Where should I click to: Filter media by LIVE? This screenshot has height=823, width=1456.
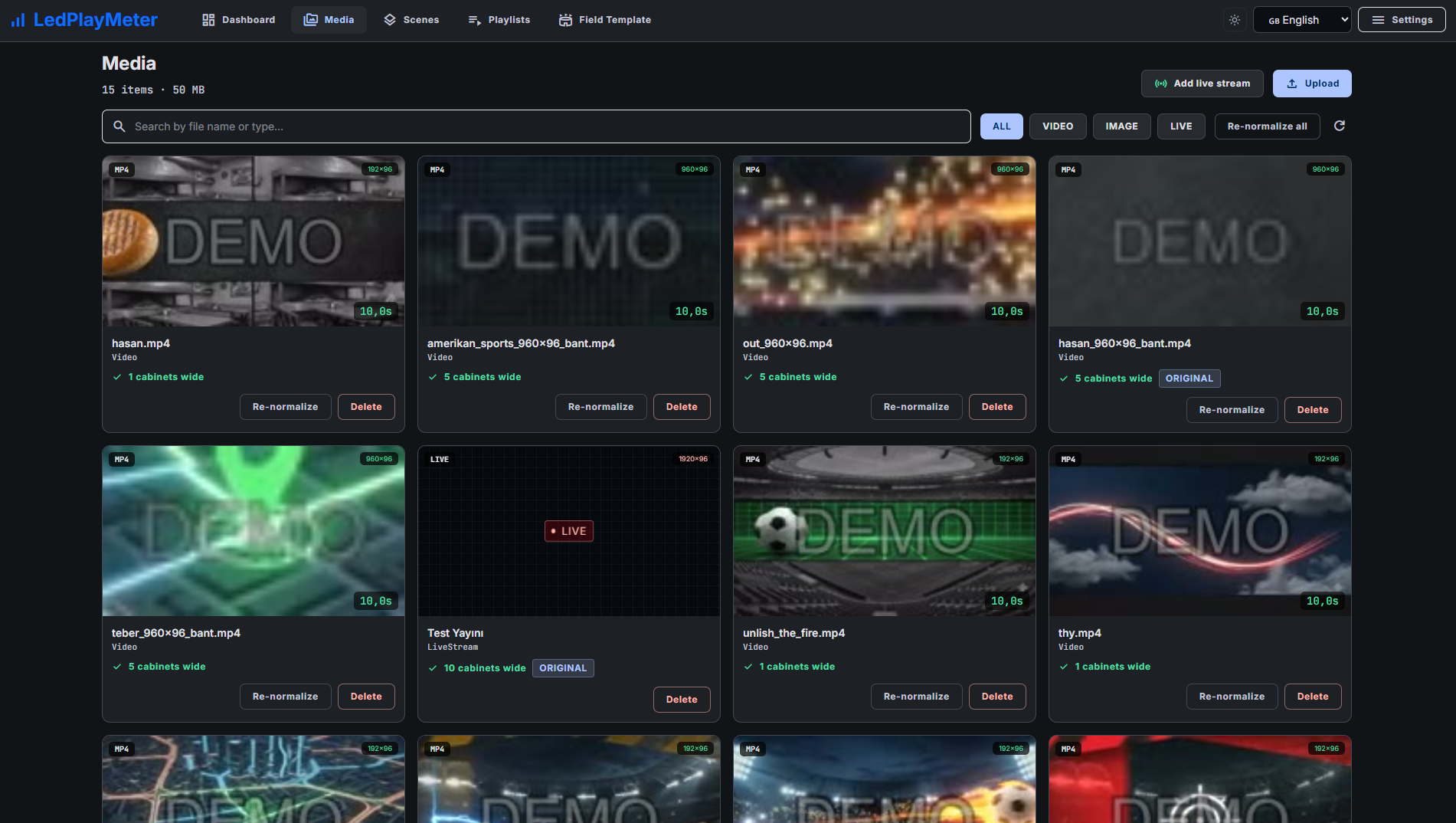point(1181,126)
